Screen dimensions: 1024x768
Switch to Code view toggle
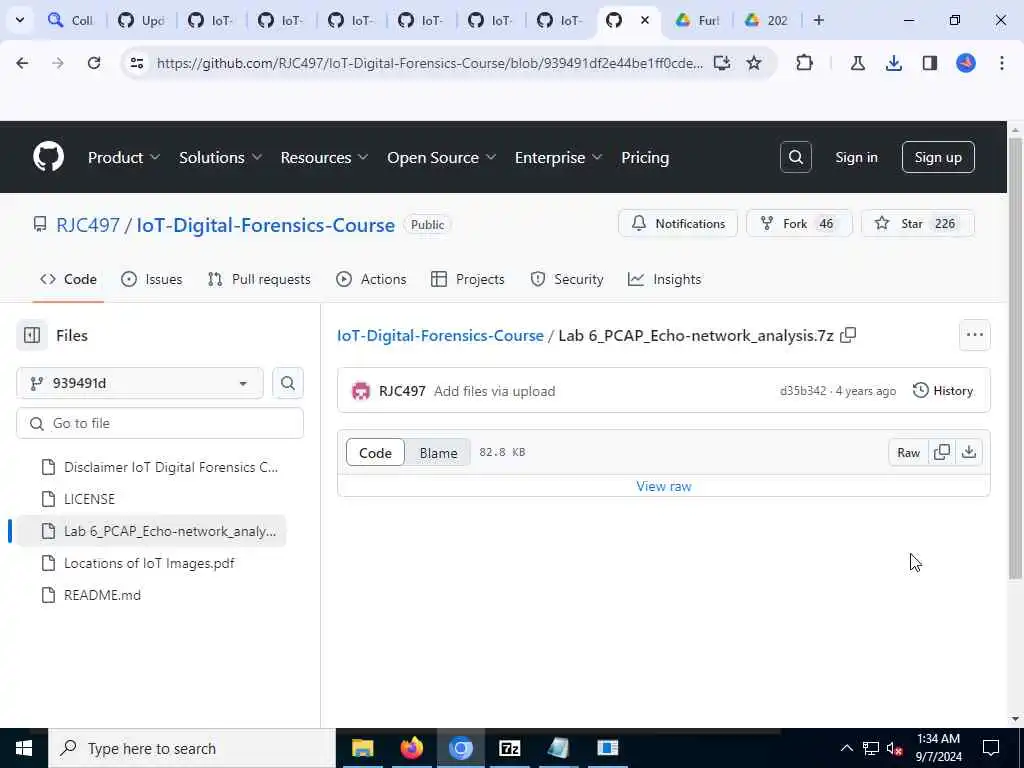click(x=376, y=453)
